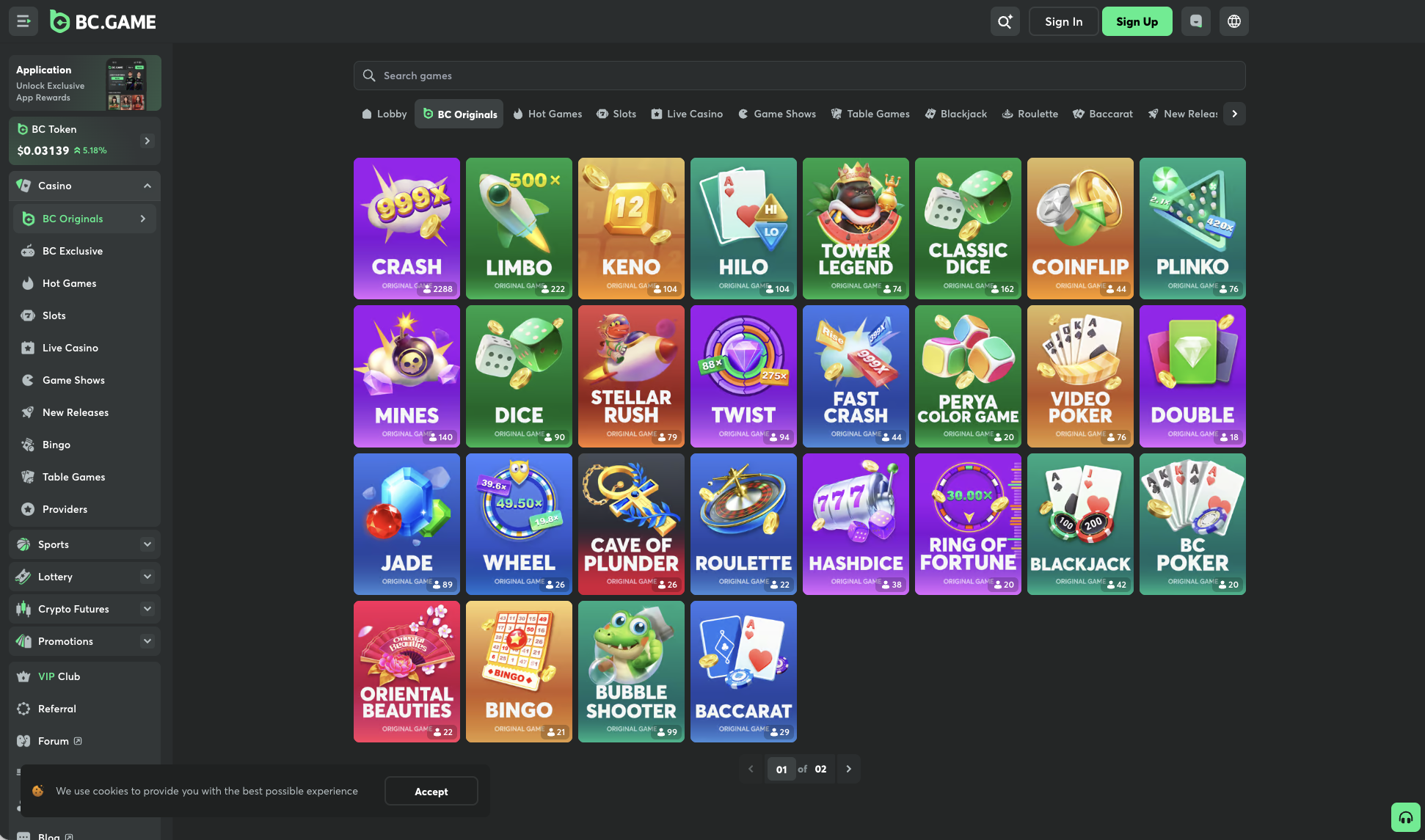Click the Hot Games flame icon in sidebar
The image size is (1425, 840).
click(x=28, y=283)
